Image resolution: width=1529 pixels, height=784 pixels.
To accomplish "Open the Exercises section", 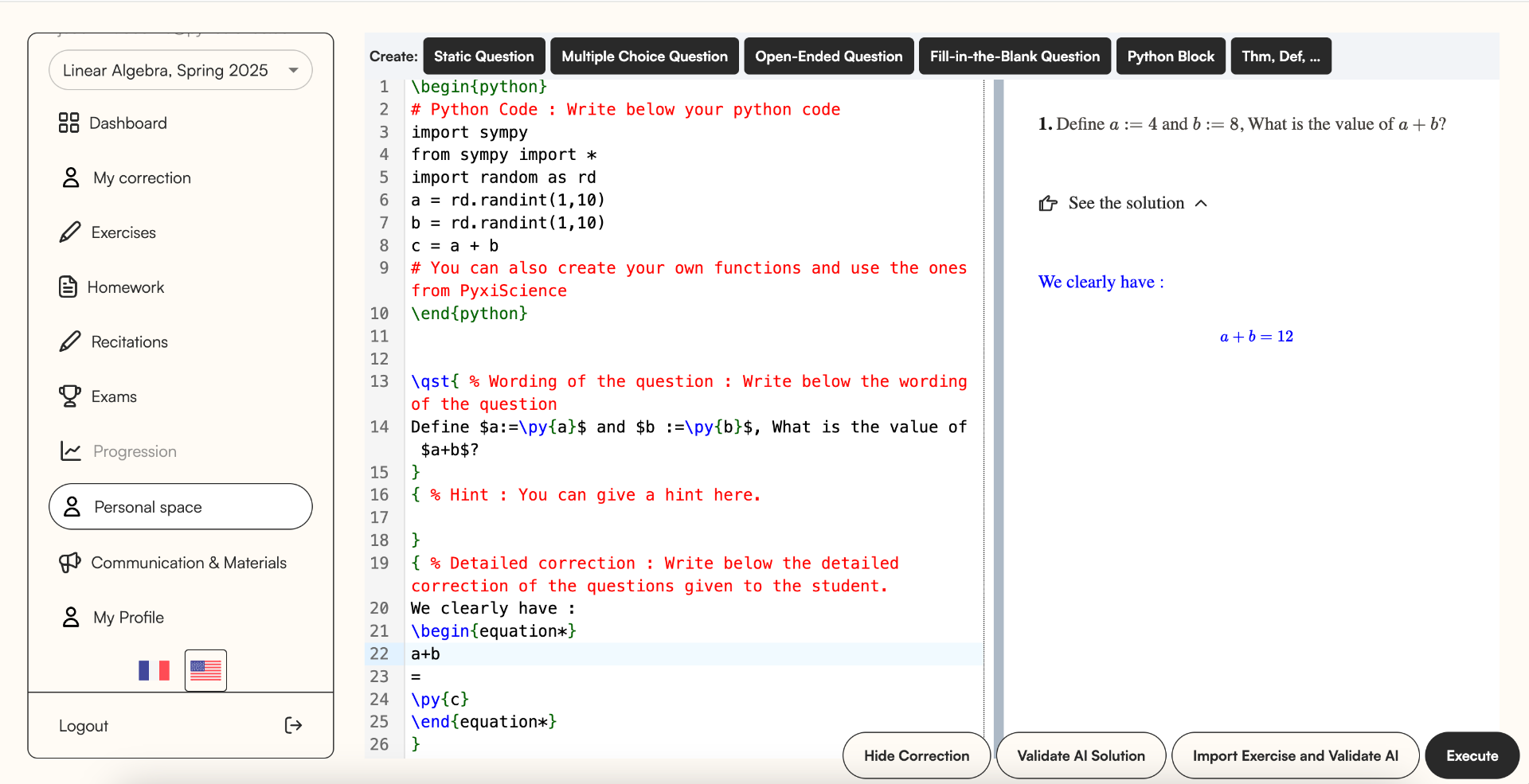I will [123, 232].
